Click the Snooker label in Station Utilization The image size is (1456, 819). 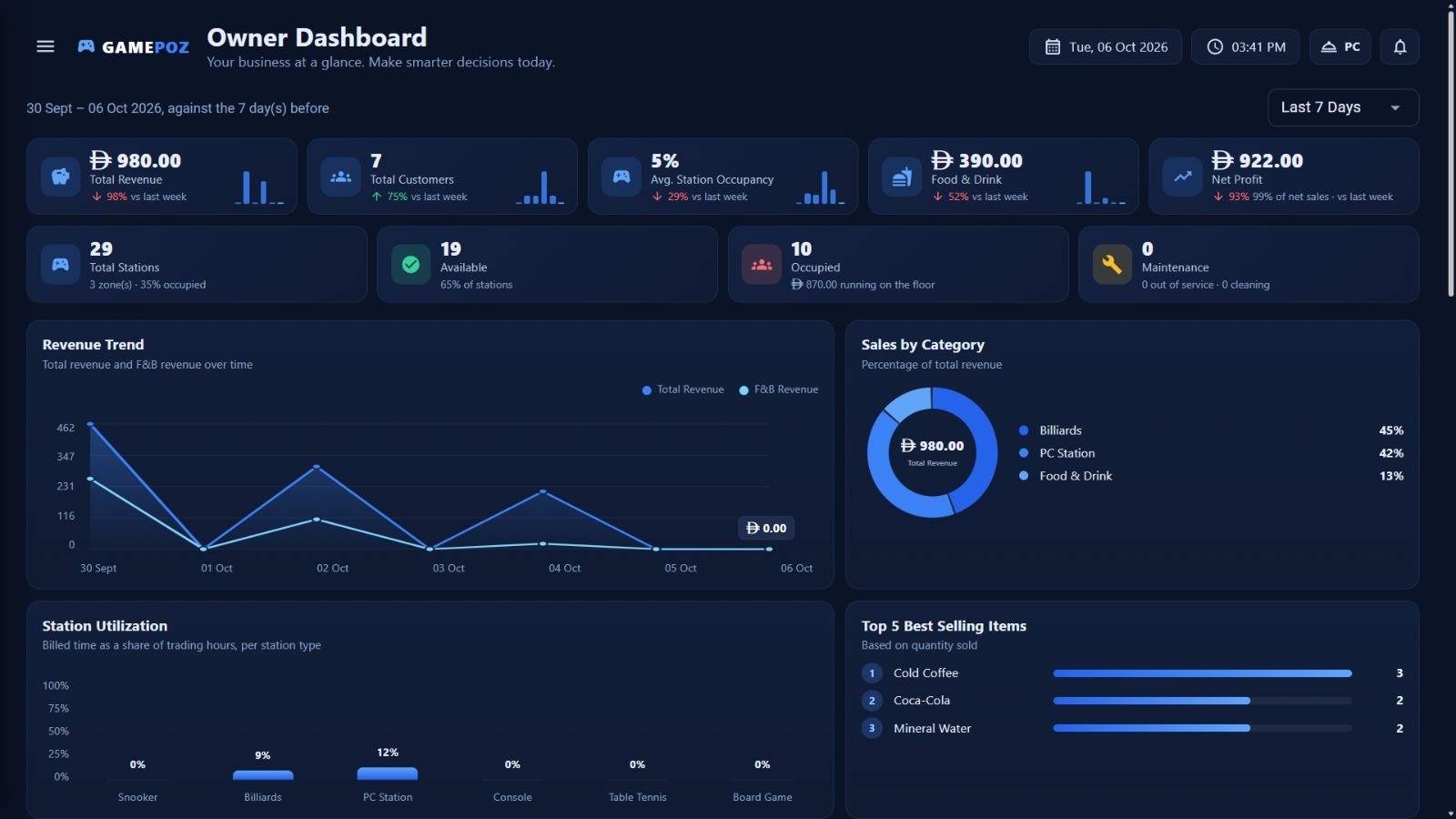137,797
